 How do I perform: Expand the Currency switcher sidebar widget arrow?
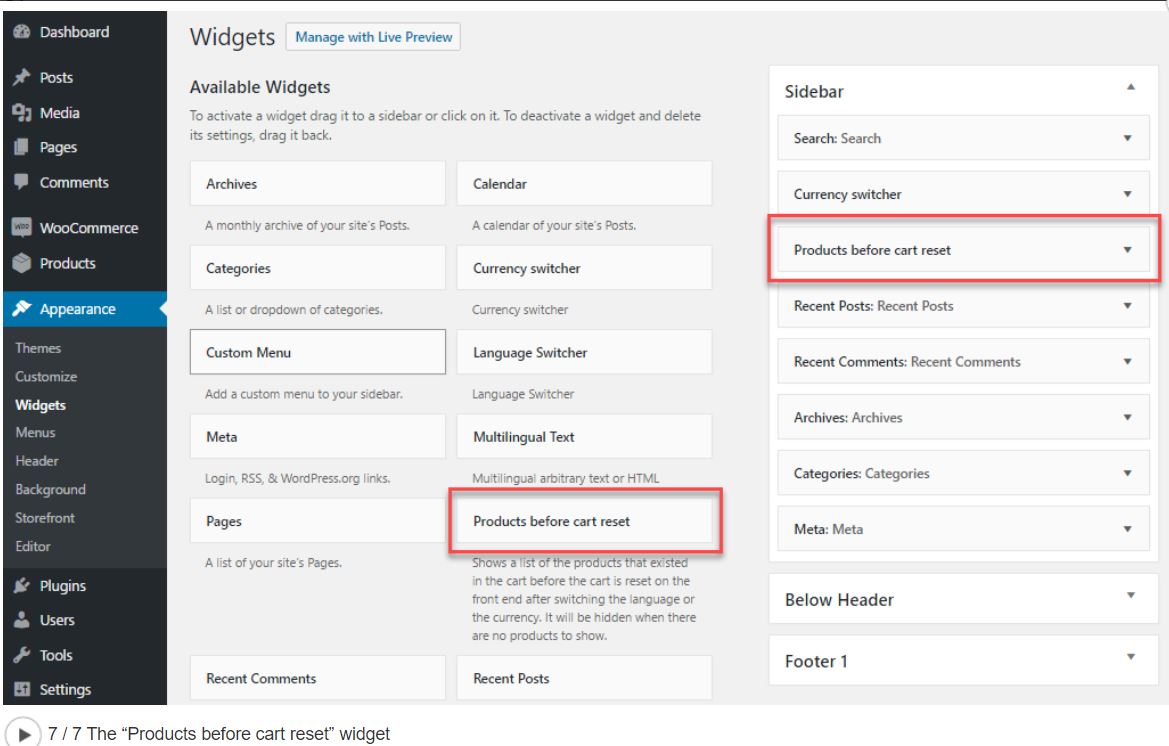[1127, 194]
